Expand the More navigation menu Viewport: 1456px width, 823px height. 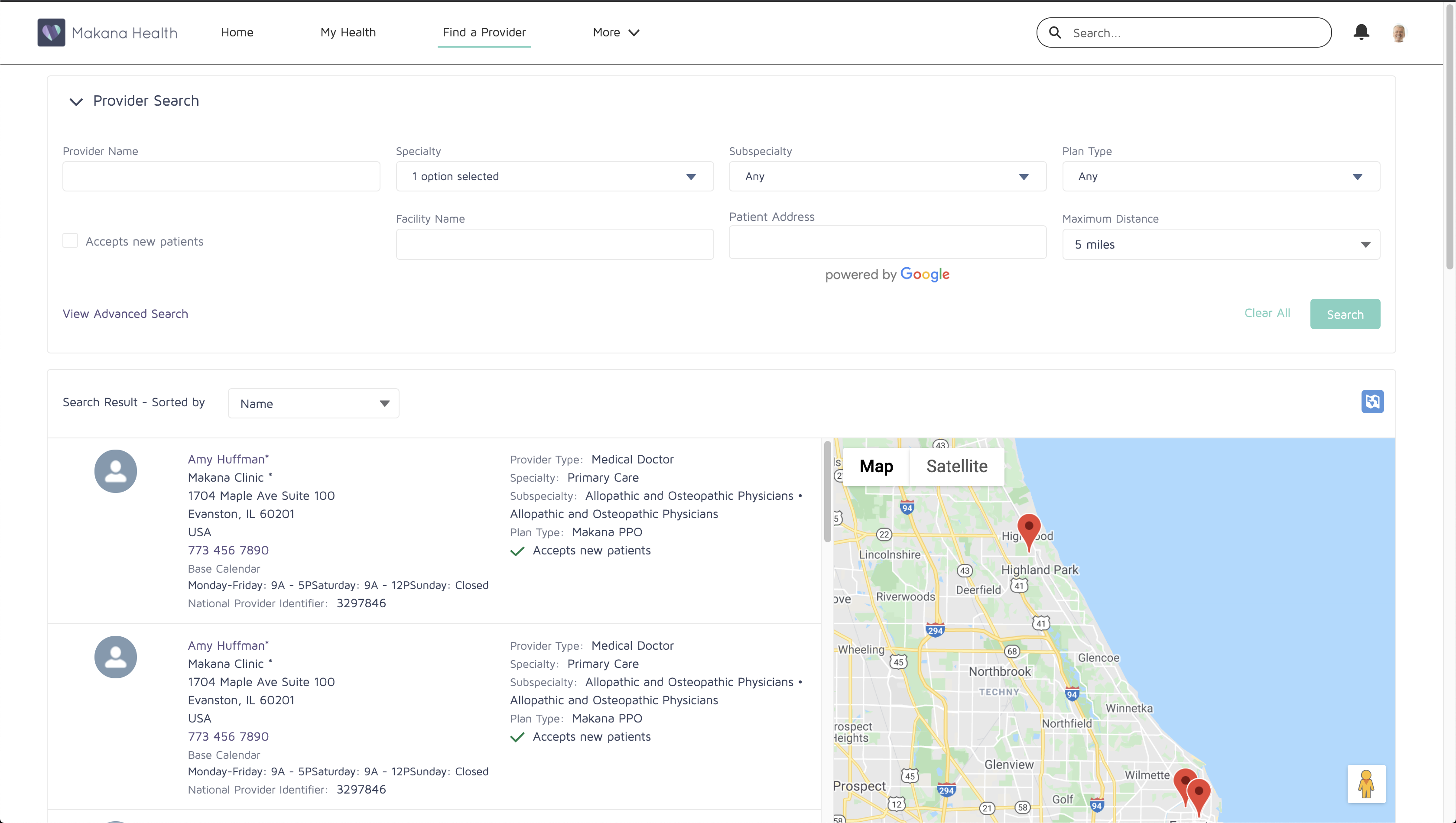pyautogui.click(x=616, y=32)
